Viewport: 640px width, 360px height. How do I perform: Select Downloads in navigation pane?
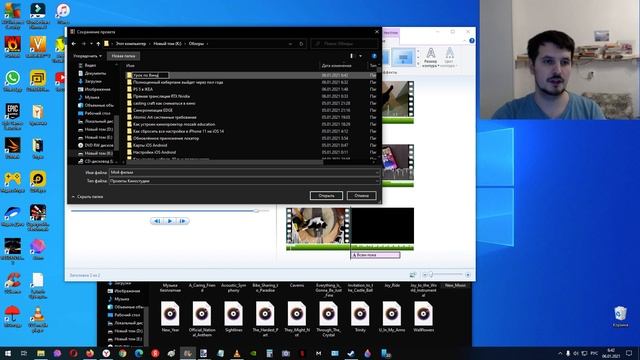click(x=93, y=81)
